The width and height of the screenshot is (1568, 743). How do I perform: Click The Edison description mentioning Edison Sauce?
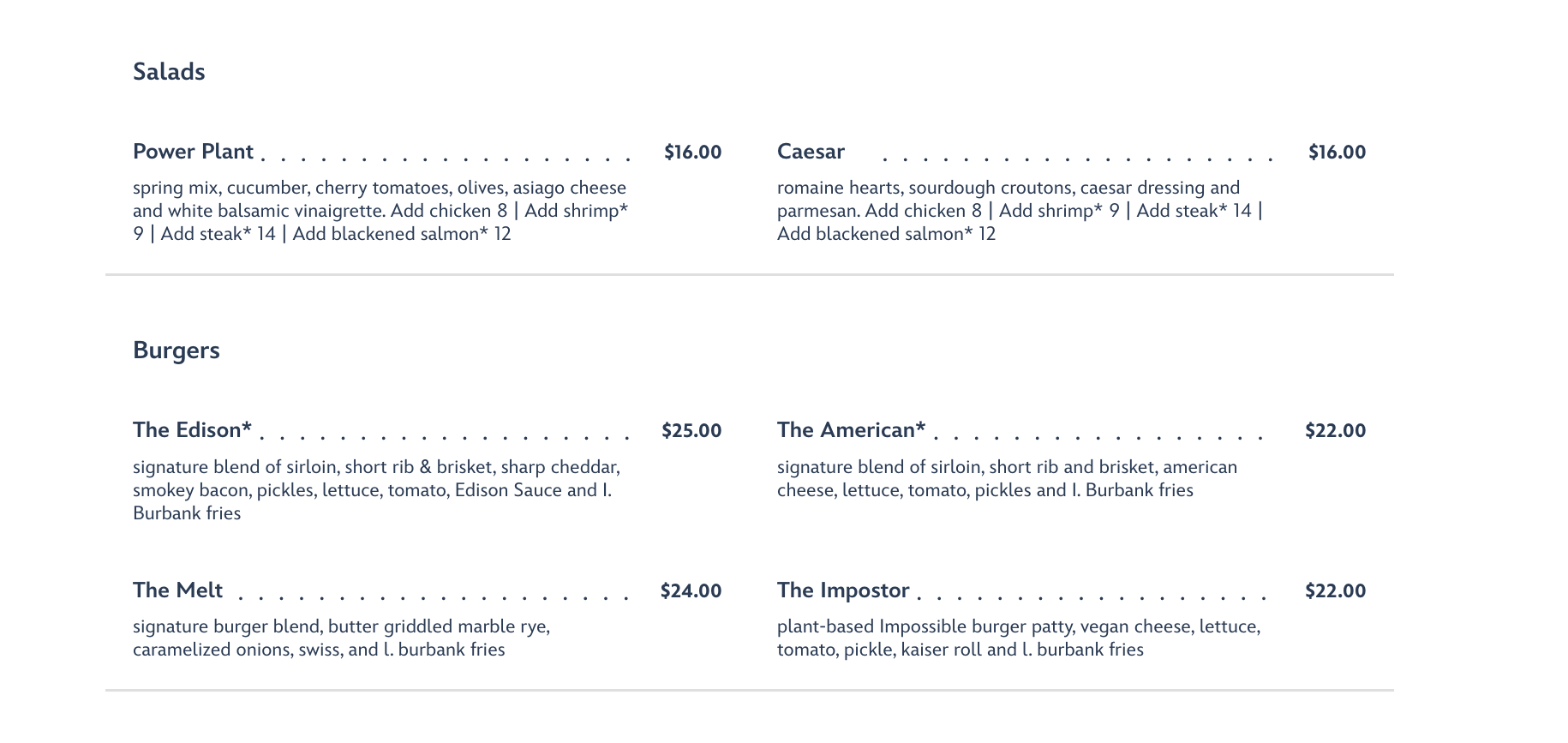(x=376, y=490)
